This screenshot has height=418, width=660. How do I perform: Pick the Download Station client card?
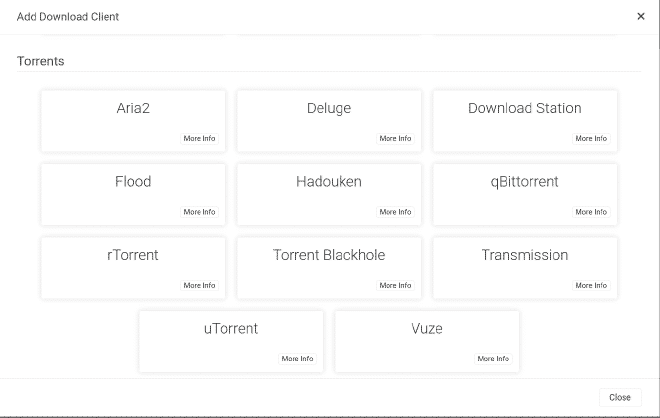pos(525,121)
